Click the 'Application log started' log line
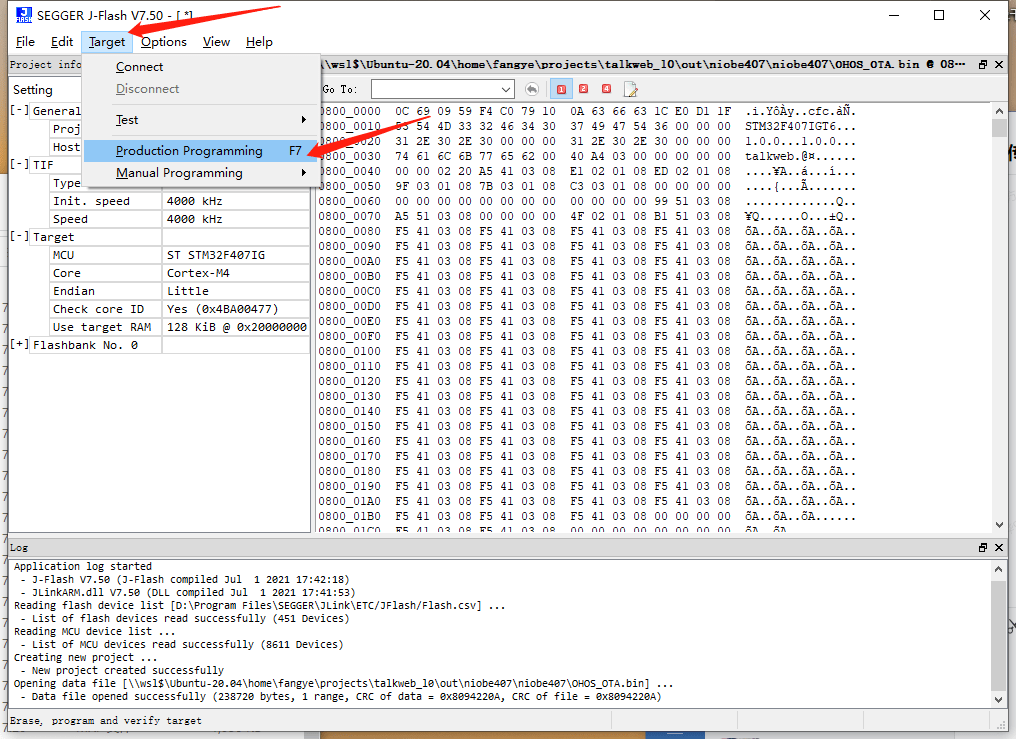The image size is (1016, 739). pos(83,566)
